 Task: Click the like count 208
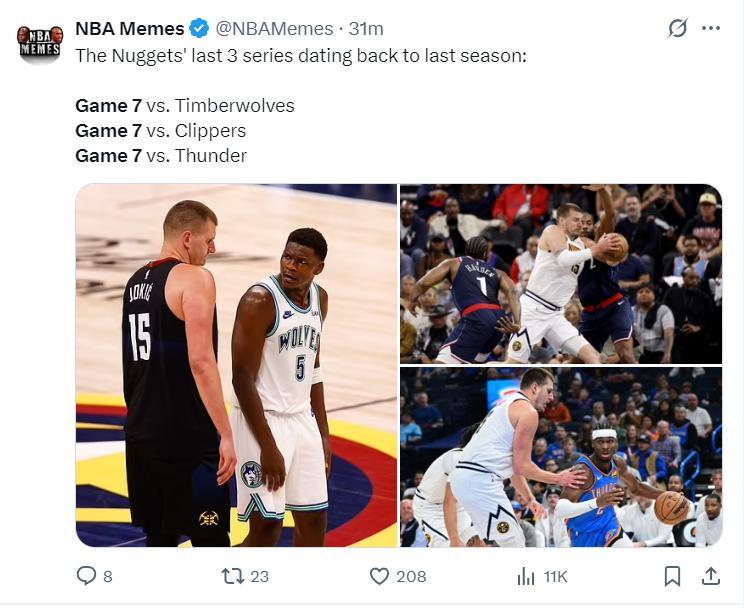coord(411,576)
